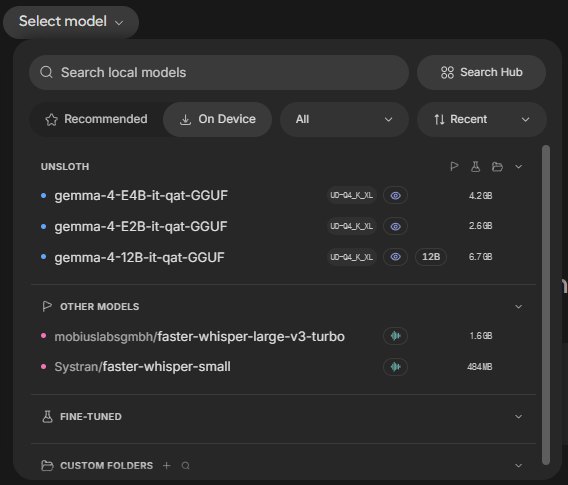
Task: Click the flask icon in Unsloth header
Action: [475, 167]
